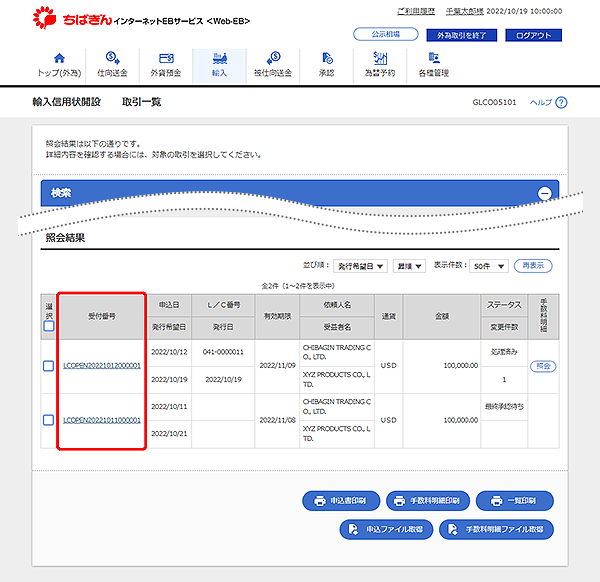Toggle the select-all checkbox in header
The height and width of the screenshot is (582, 600).
(49, 326)
